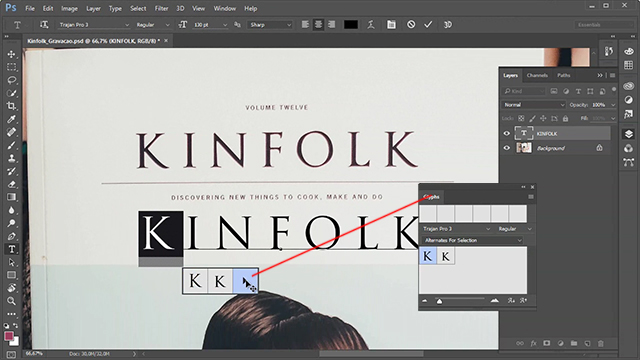Screen dimensions: 640x360
Task: Select the Horizontal Type tool
Action: [x=11, y=249]
